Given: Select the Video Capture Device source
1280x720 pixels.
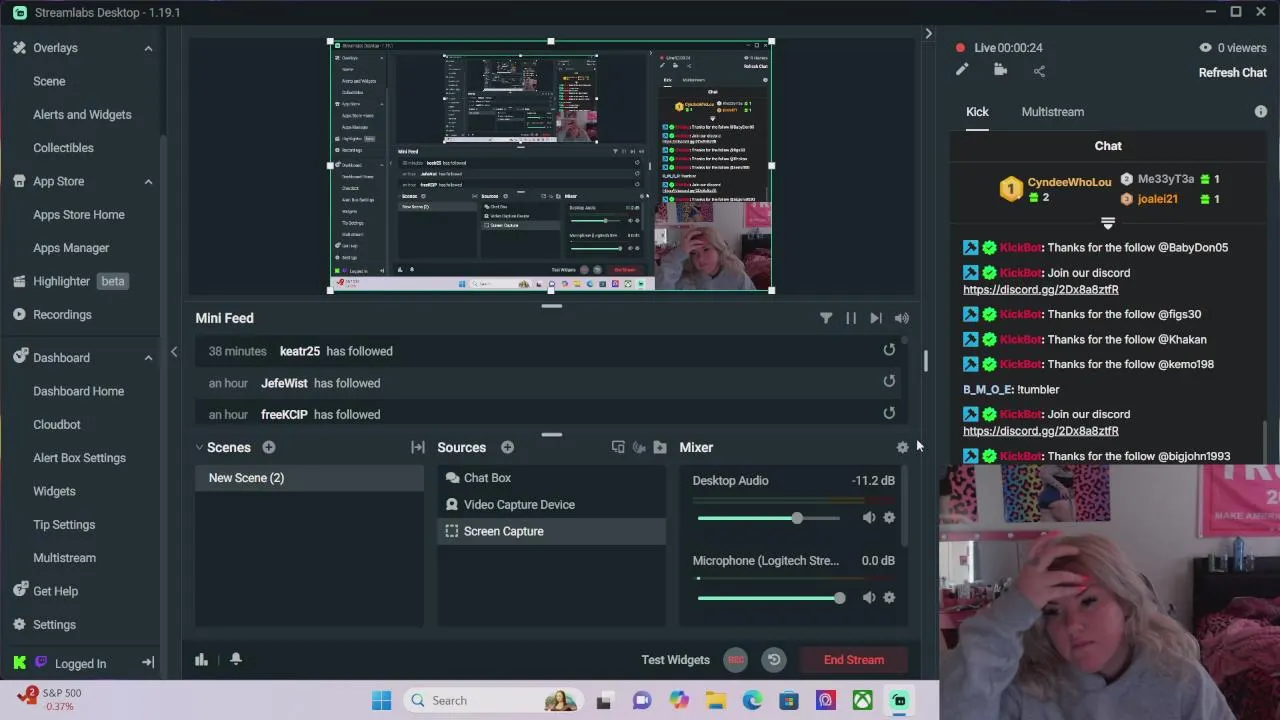Looking at the screenshot, I should coord(552,504).
